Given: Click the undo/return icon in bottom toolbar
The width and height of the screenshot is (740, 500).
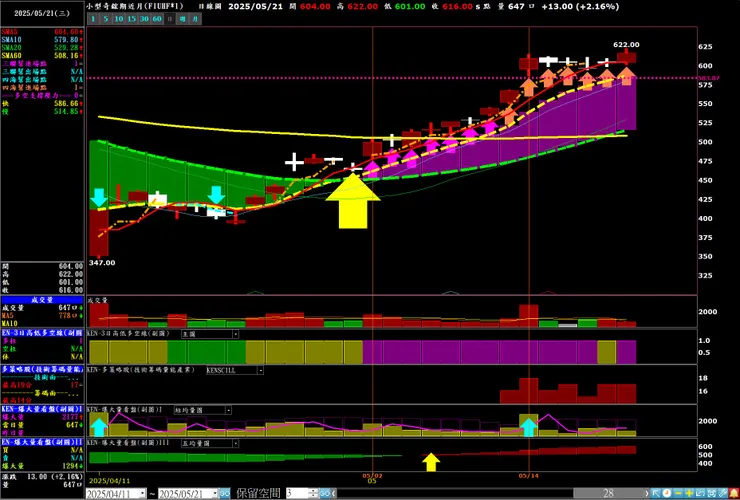Looking at the screenshot, I should [700, 494].
